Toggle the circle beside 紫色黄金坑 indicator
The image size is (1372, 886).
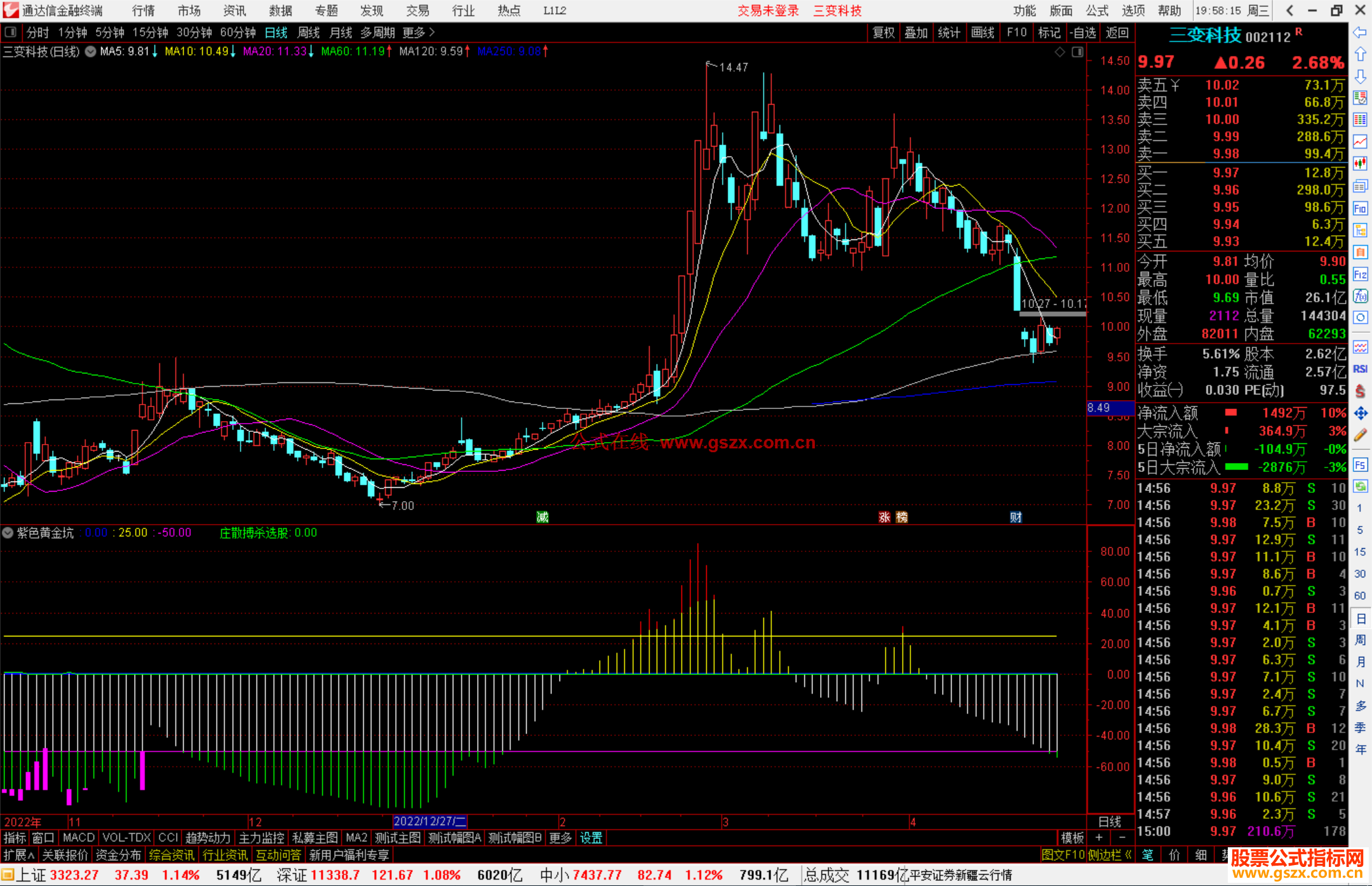coord(8,533)
